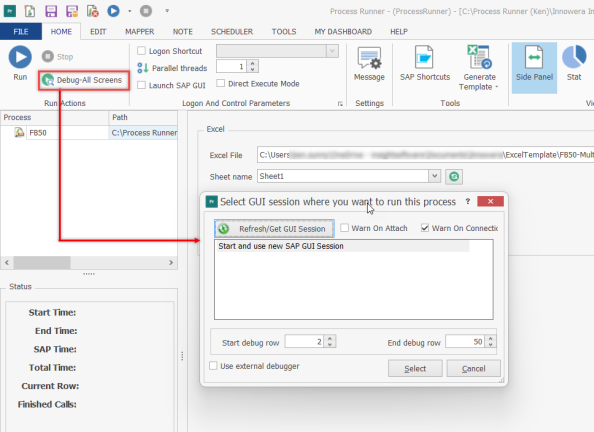Screen dimensions: 594x432
Task: Click the New document quick access icon
Action: tap(30, 11)
